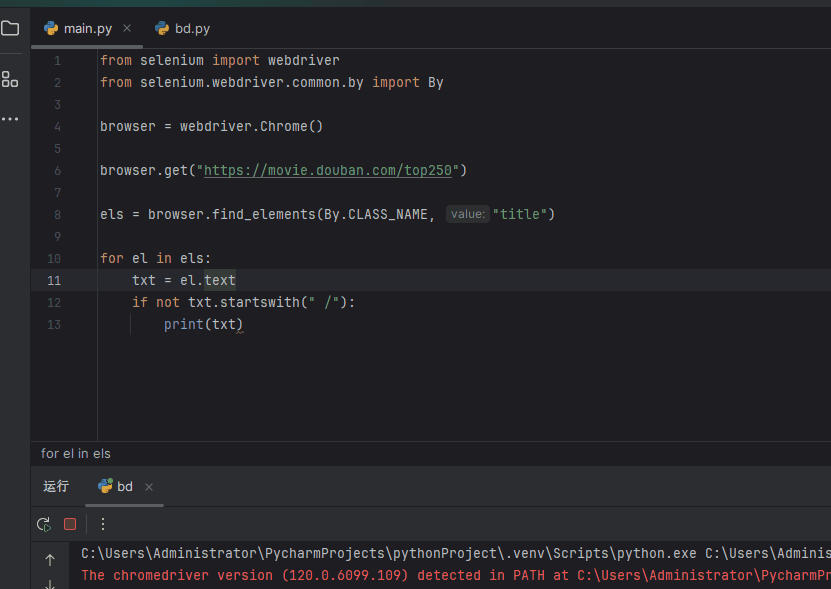Screen dimensions: 831x589
Task: Select the 运行 run tab
Action: click(x=55, y=486)
